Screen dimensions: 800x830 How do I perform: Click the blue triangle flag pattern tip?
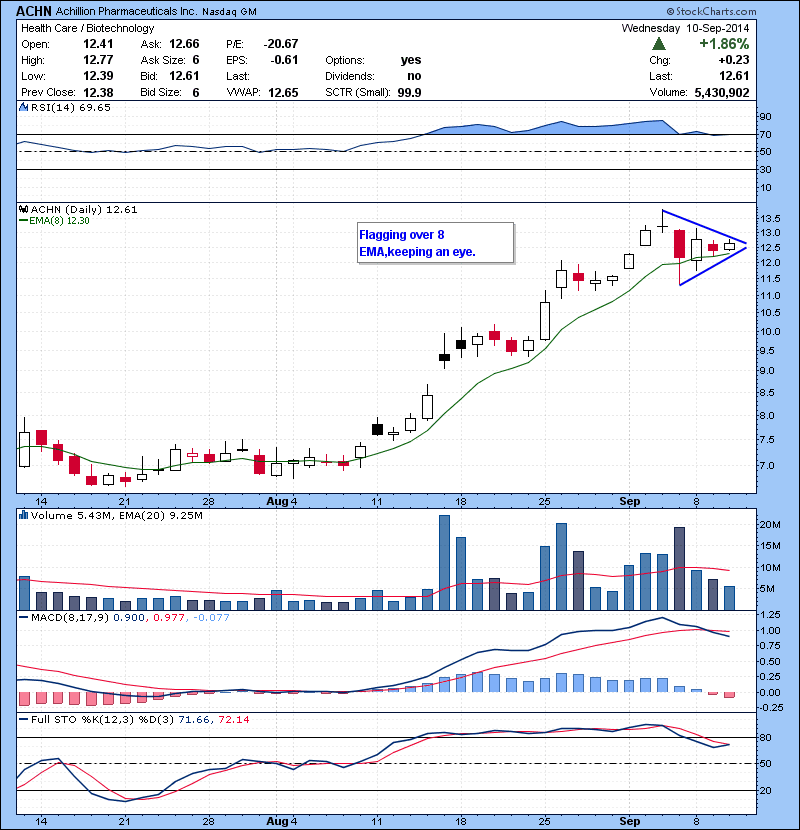tap(745, 245)
